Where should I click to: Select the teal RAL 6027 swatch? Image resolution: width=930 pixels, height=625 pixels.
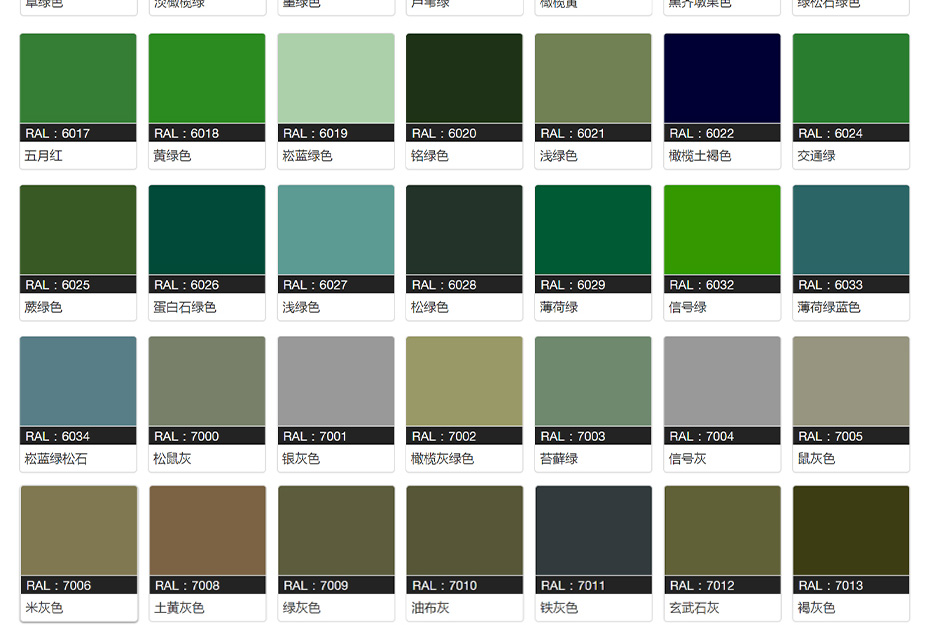click(336, 231)
